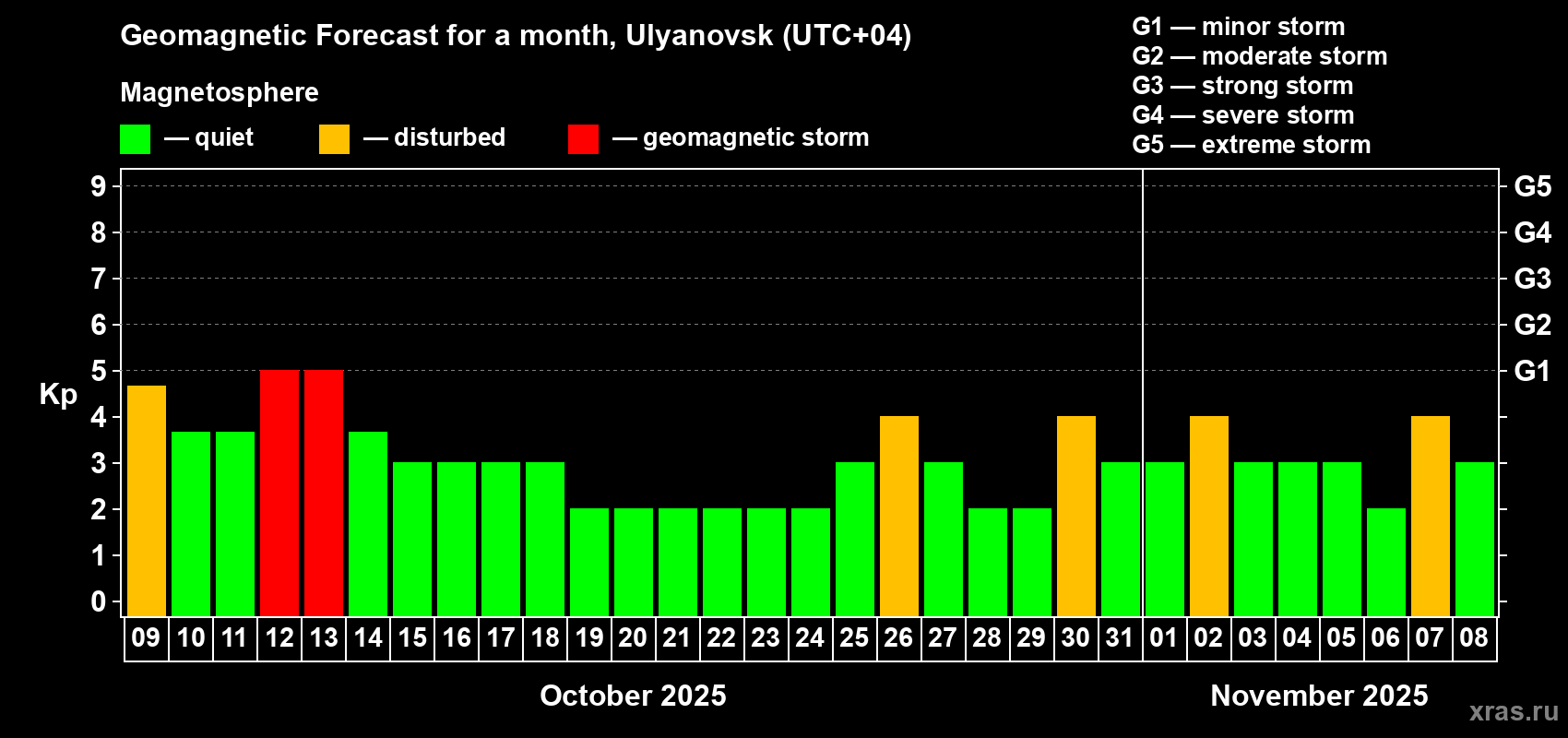Click the xras.ru watermark link
1568x738 pixels.
click(1513, 711)
